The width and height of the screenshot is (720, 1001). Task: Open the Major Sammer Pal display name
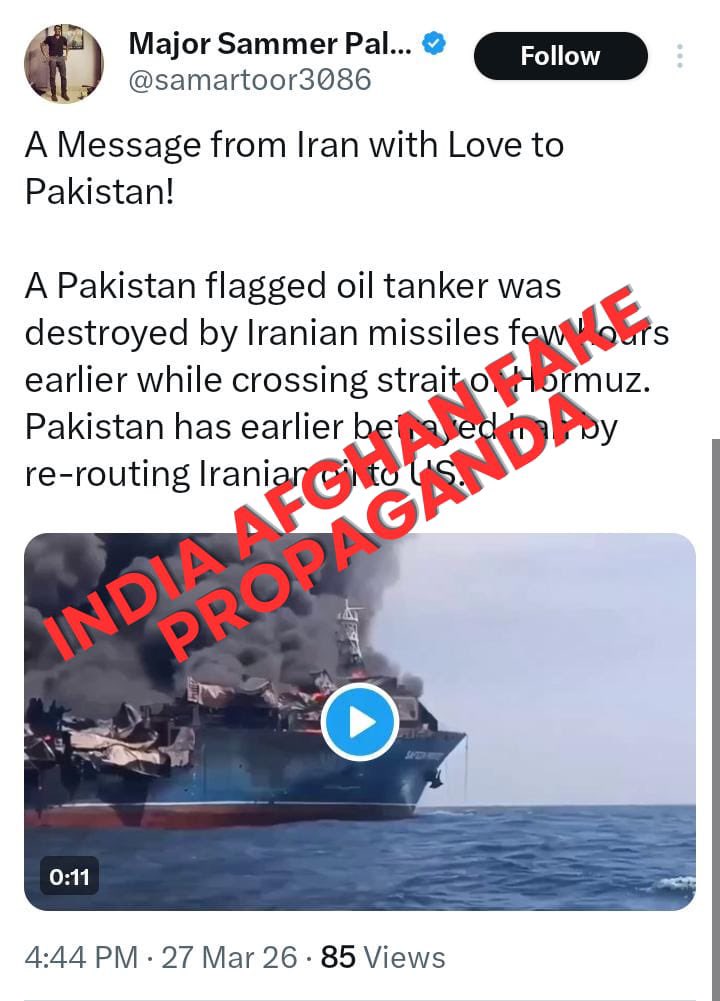click(x=270, y=43)
